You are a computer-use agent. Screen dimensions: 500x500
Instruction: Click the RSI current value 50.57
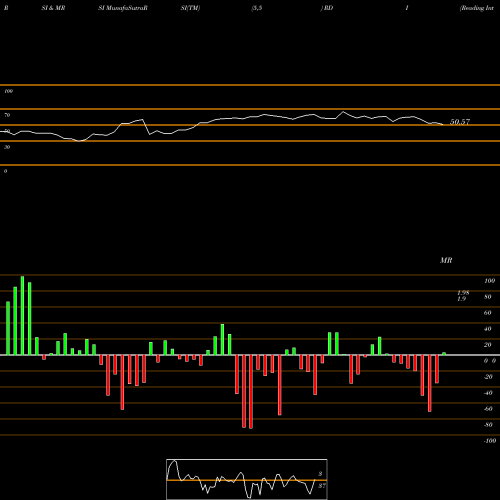pyautogui.click(x=460, y=122)
